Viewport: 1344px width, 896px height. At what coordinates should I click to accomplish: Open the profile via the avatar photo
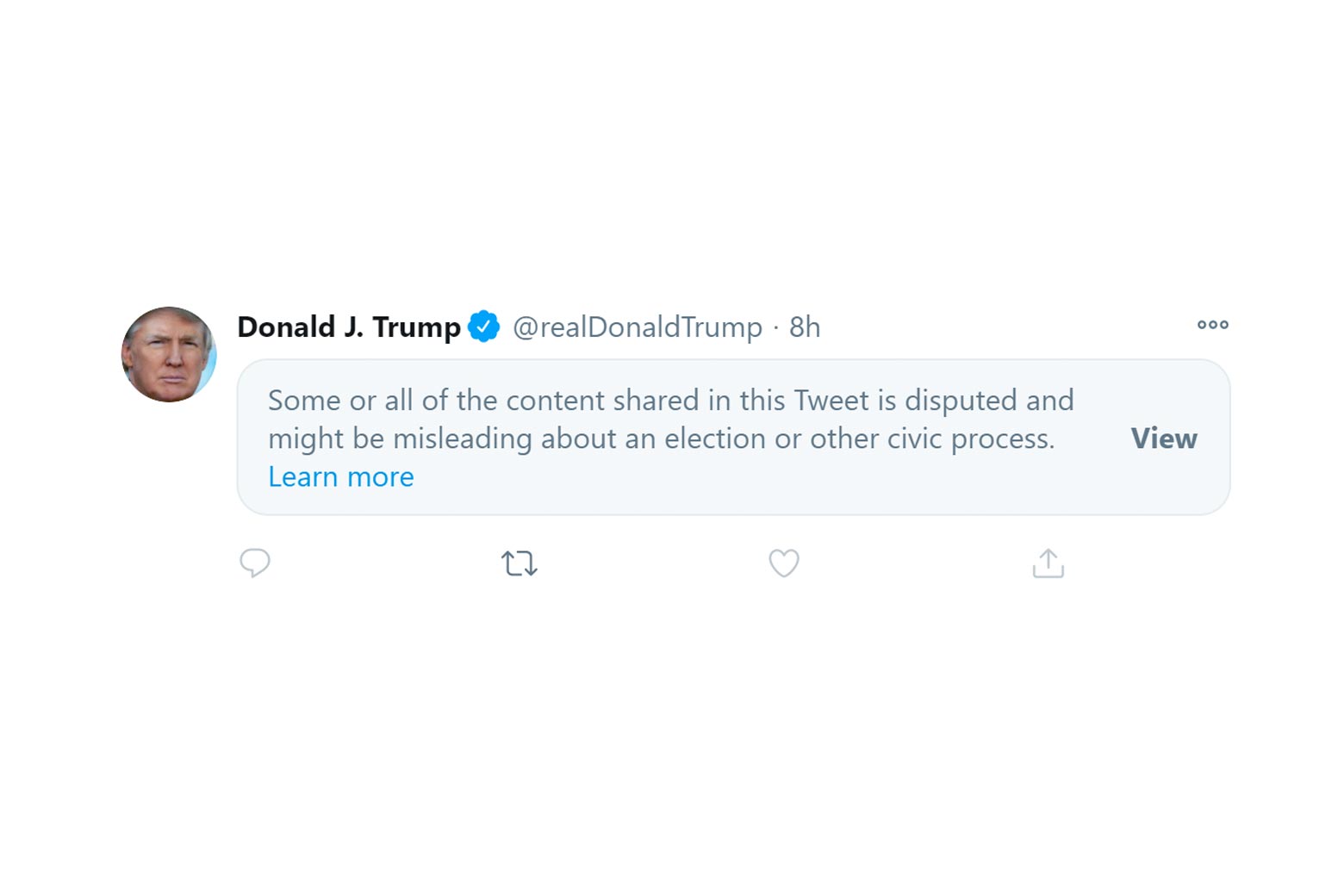[169, 354]
